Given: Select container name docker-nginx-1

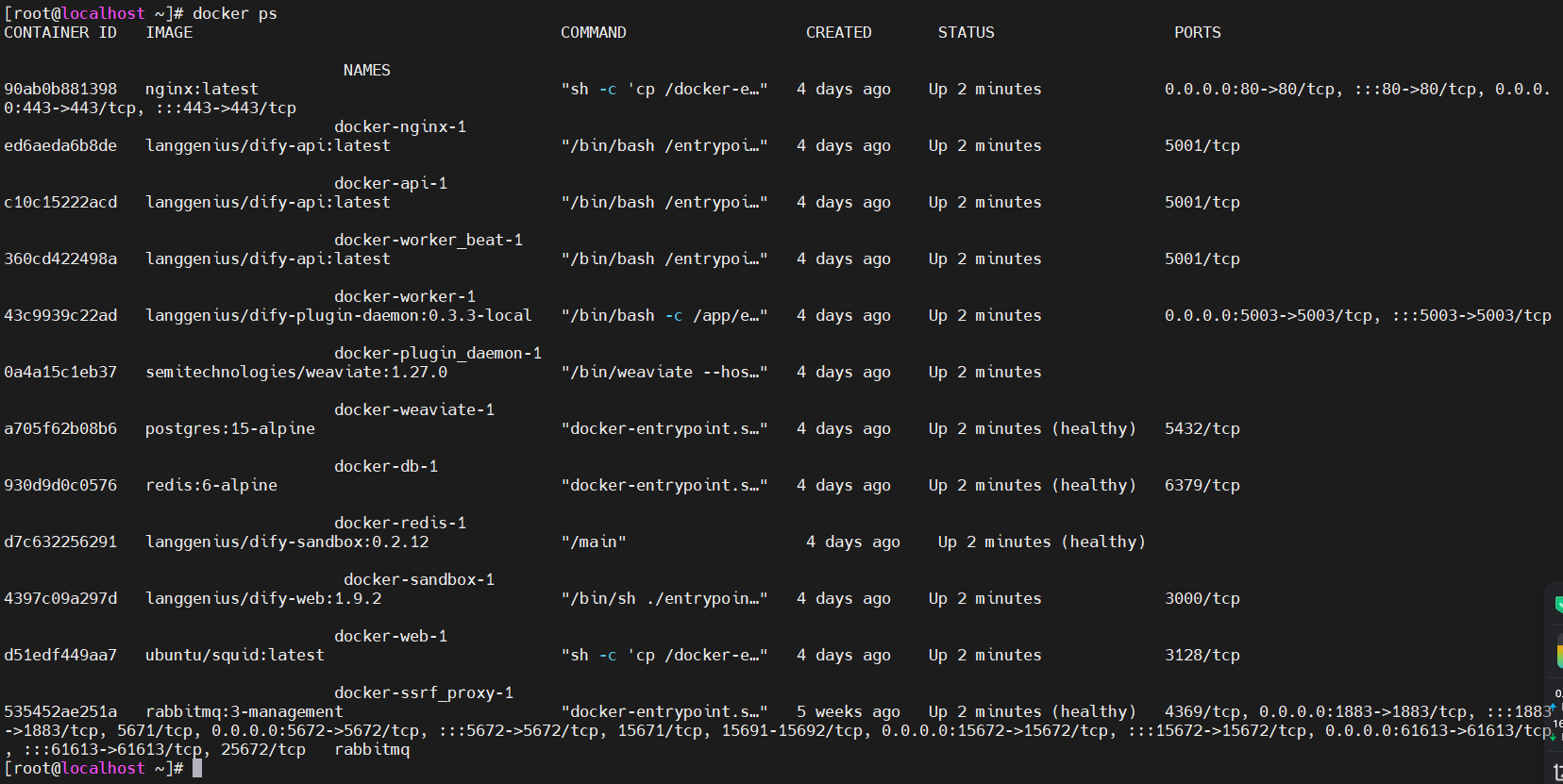Looking at the screenshot, I should pos(400,126).
